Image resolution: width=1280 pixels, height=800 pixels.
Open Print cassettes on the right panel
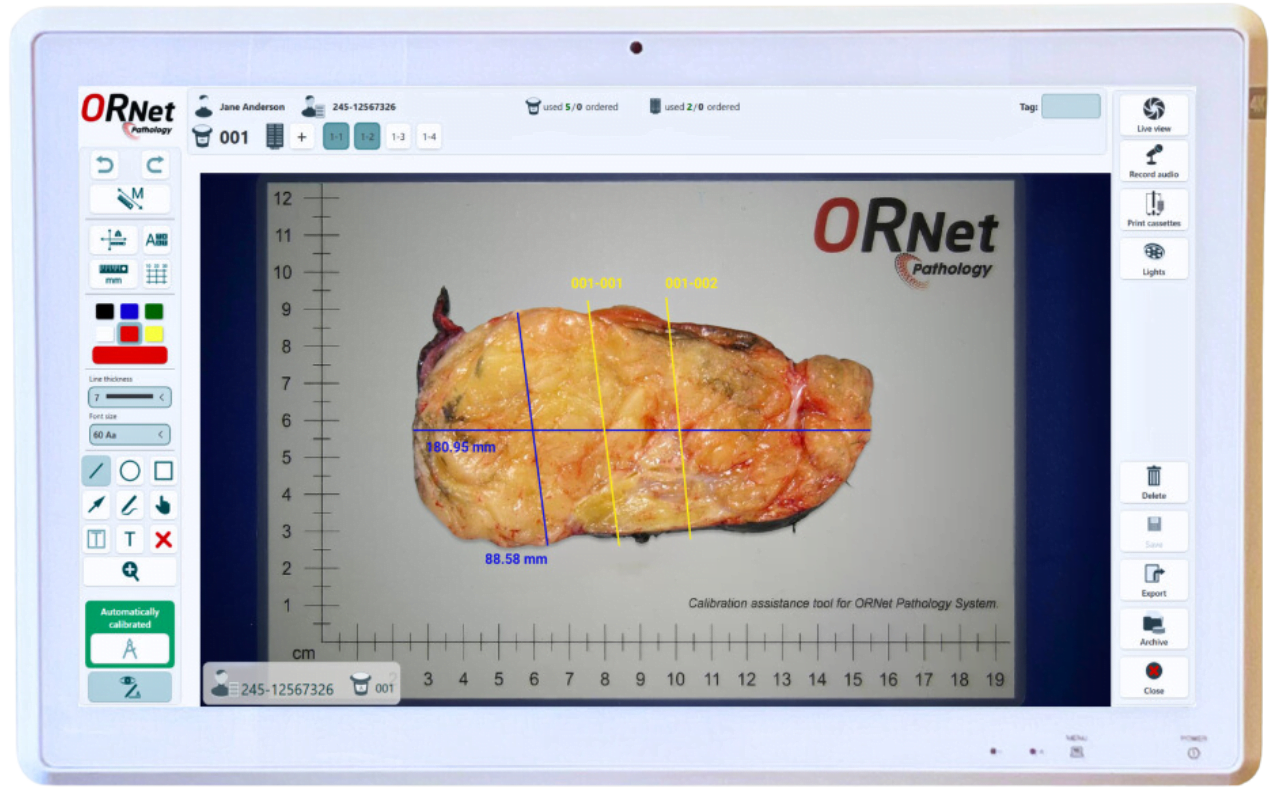pyautogui.click(x=1153, y=208)
